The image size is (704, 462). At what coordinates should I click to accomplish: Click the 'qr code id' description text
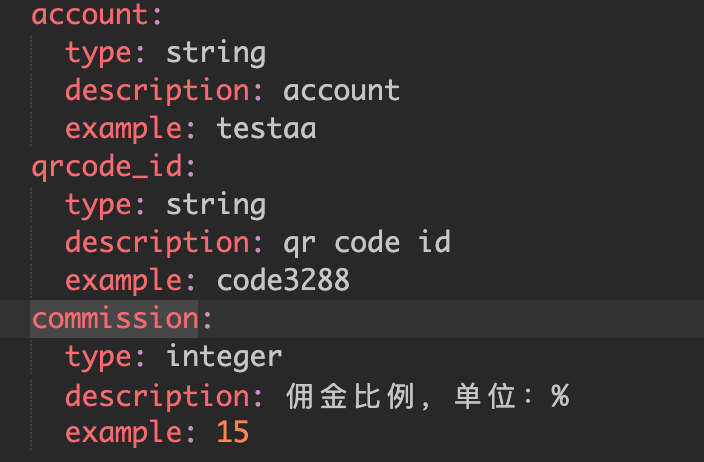(366, 244)
